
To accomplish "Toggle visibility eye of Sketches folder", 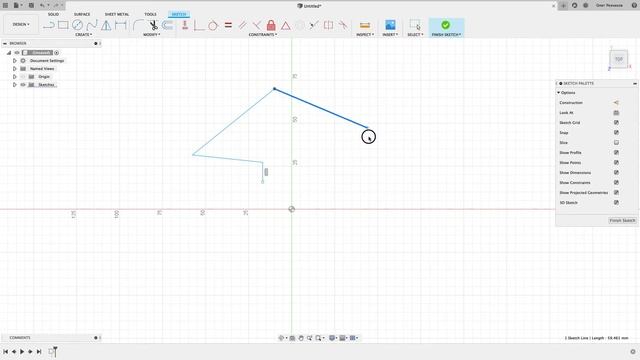I will [x=23, y=85].
